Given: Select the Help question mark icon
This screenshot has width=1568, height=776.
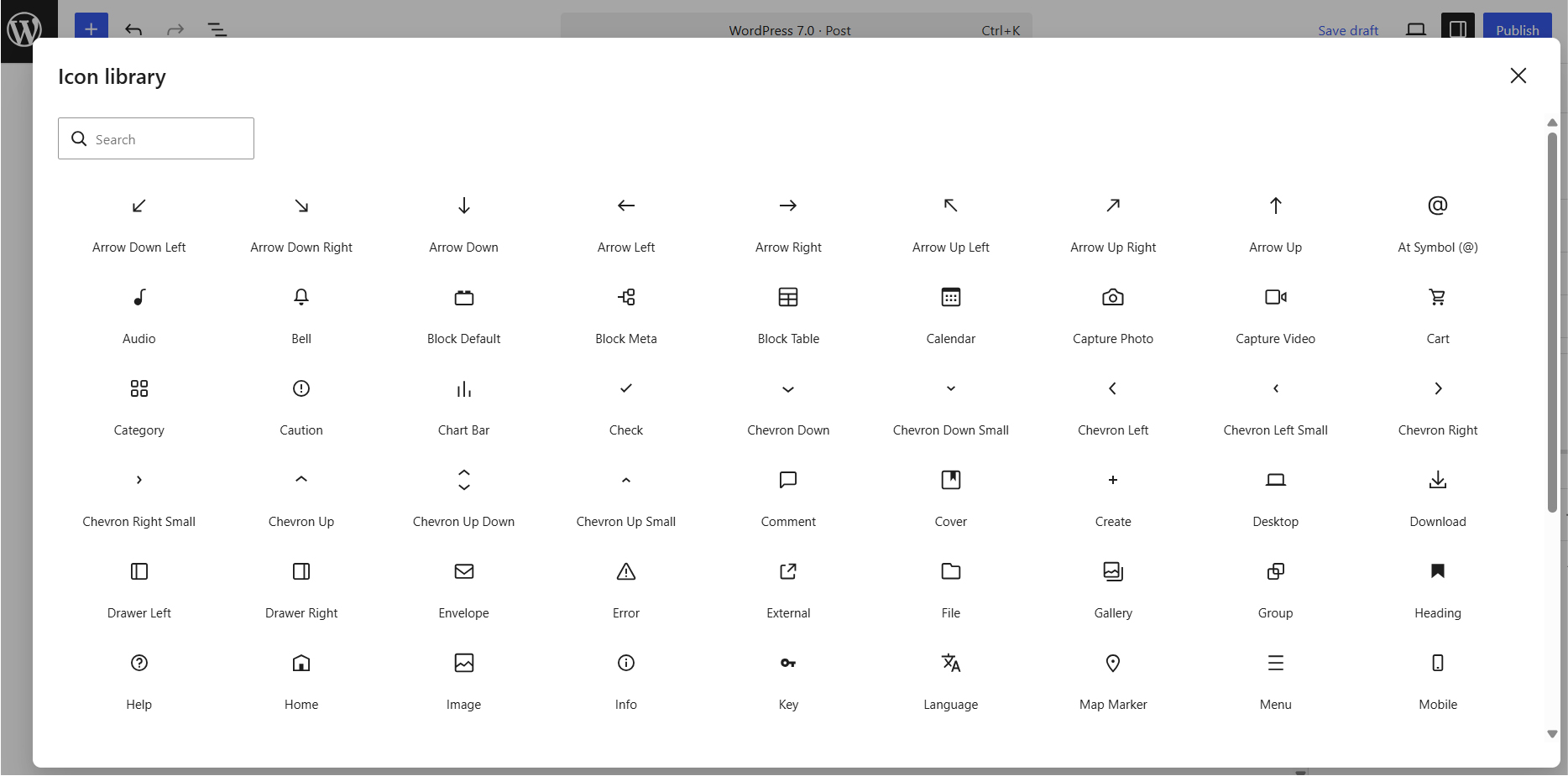Looking at the screenshot, I should [x=139, y=663].
